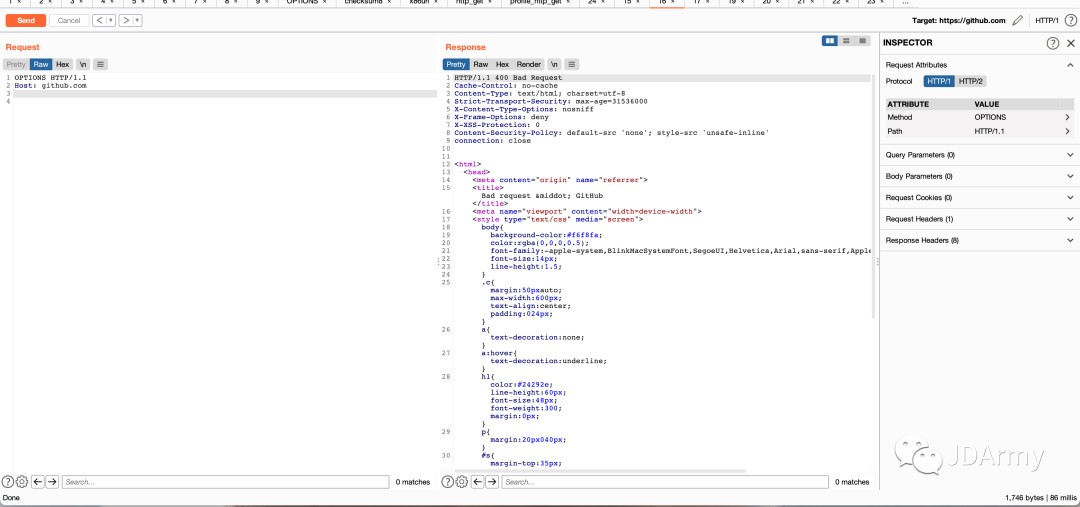Select HTTP/2 protocol in Inspector
Image resolution: width=1080 pixels, height=507 pixels.
[971, 81]
